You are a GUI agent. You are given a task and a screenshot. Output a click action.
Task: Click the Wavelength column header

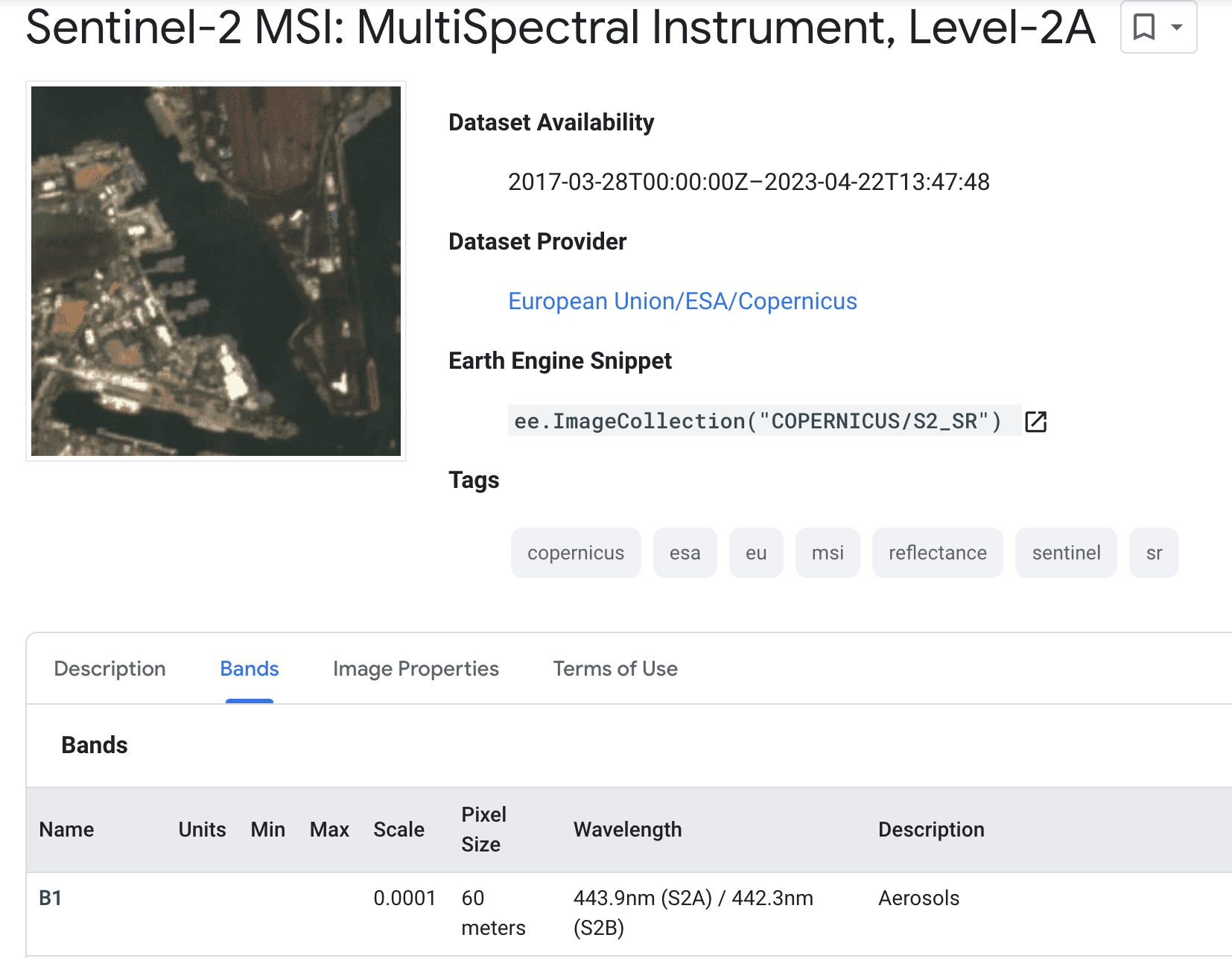(x=627, y=829)
